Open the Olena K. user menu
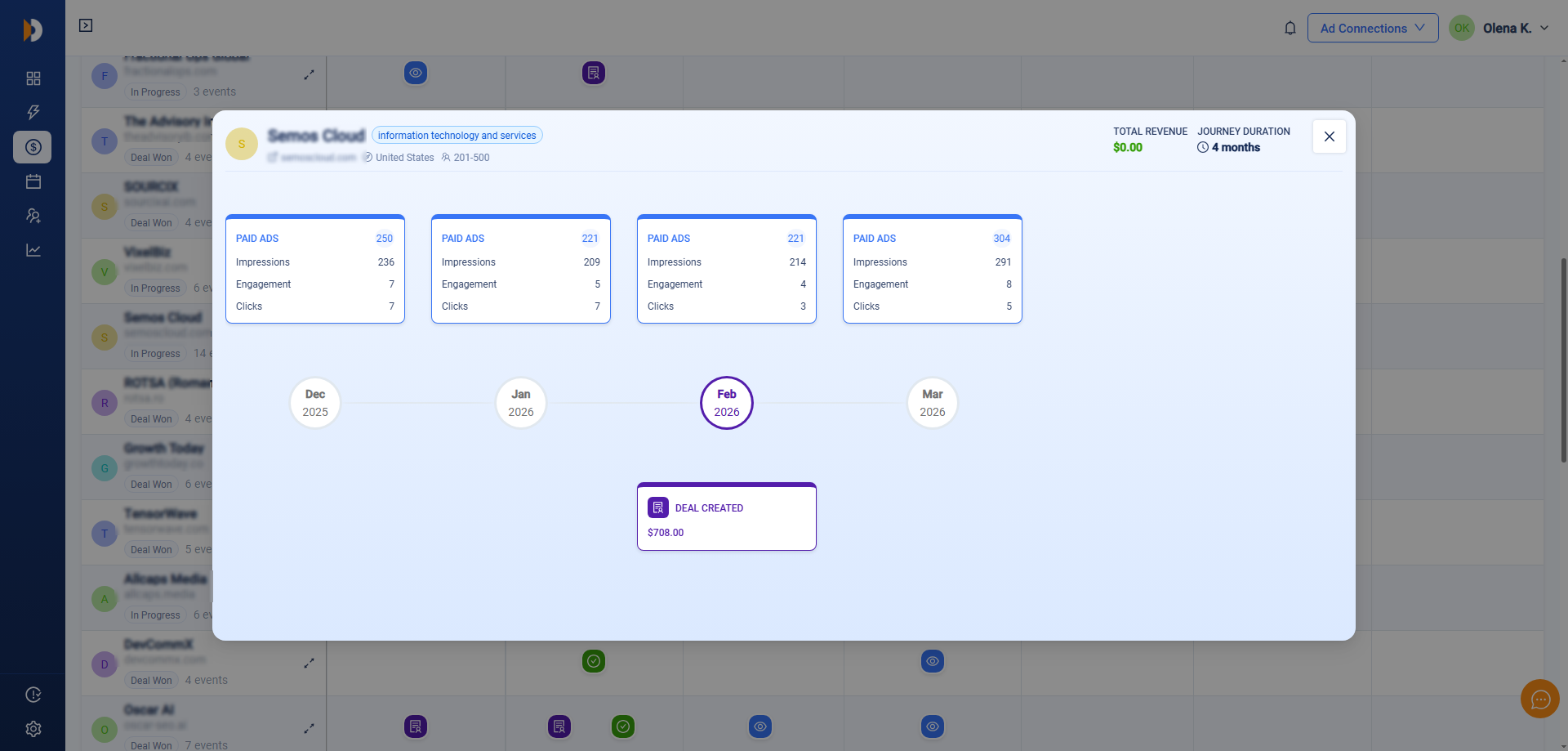This screenshot has height=751, width=1568. (x=1499, y=29)
